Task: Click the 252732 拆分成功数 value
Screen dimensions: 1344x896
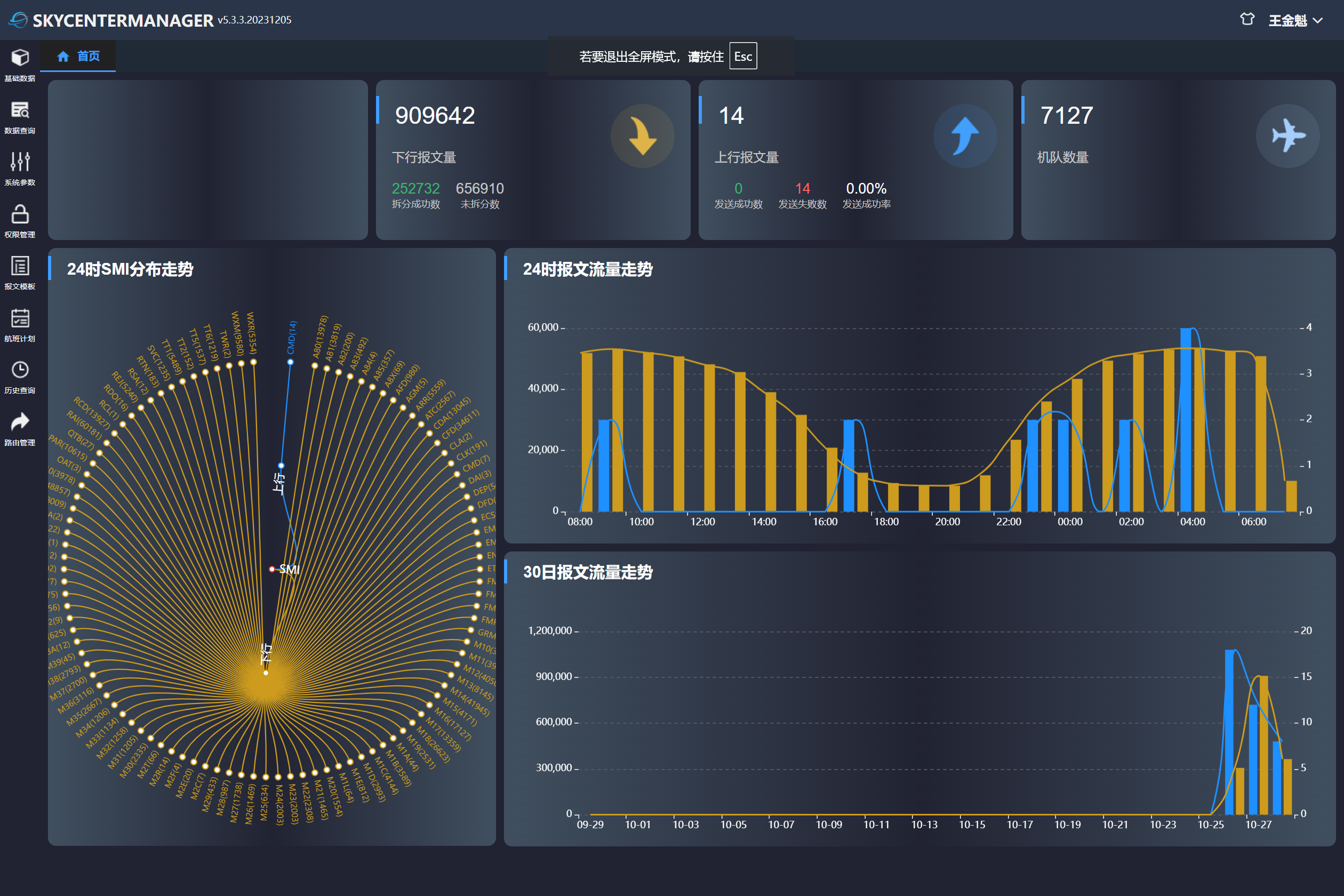Action: (x=415, y=189)
